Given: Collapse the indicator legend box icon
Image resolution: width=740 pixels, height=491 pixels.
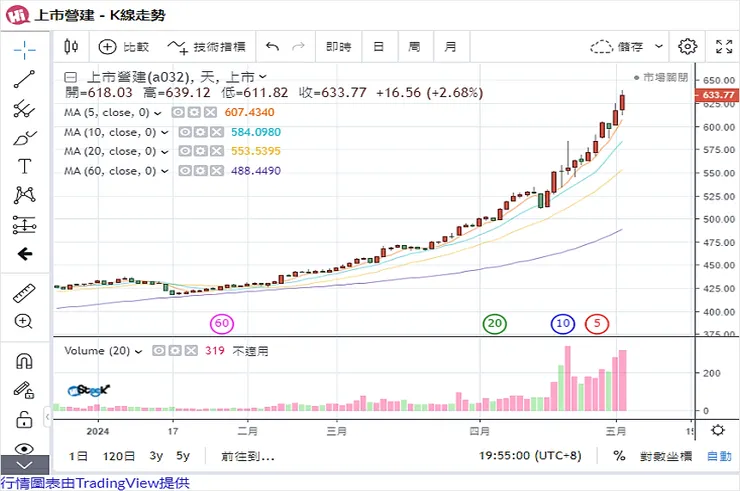Looking at the screenshot, I should [x=70, y=77].
